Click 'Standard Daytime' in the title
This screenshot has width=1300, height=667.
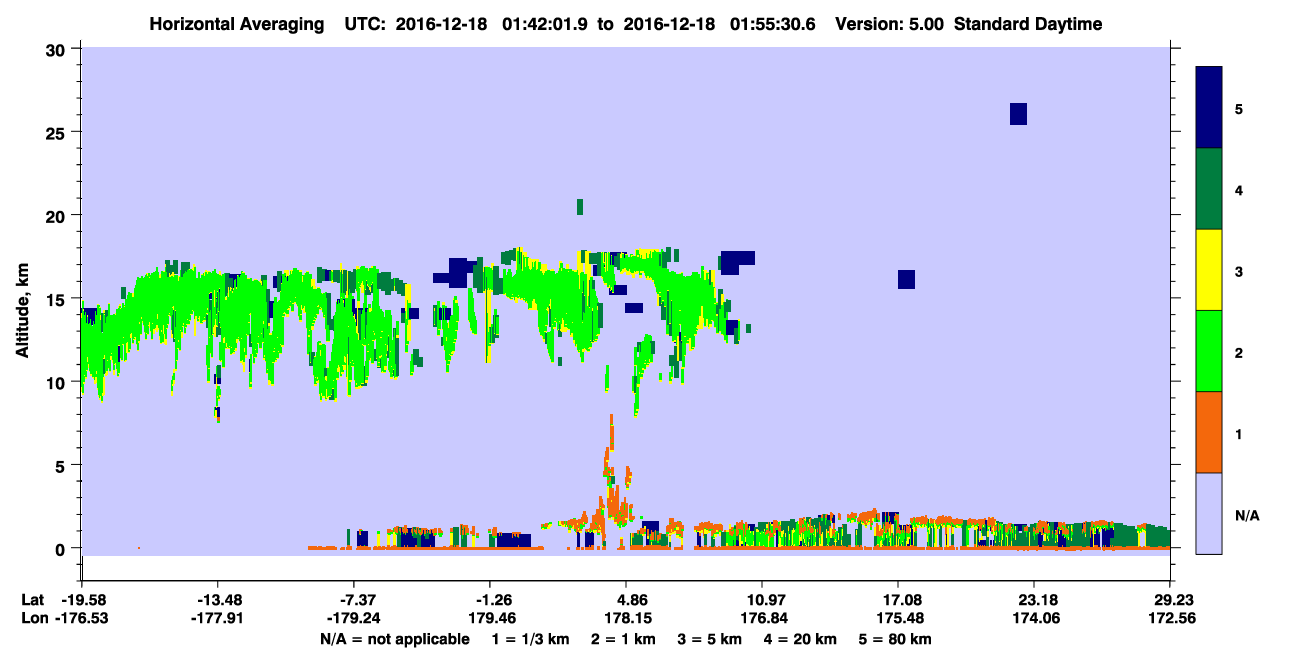pos(1028,24)
